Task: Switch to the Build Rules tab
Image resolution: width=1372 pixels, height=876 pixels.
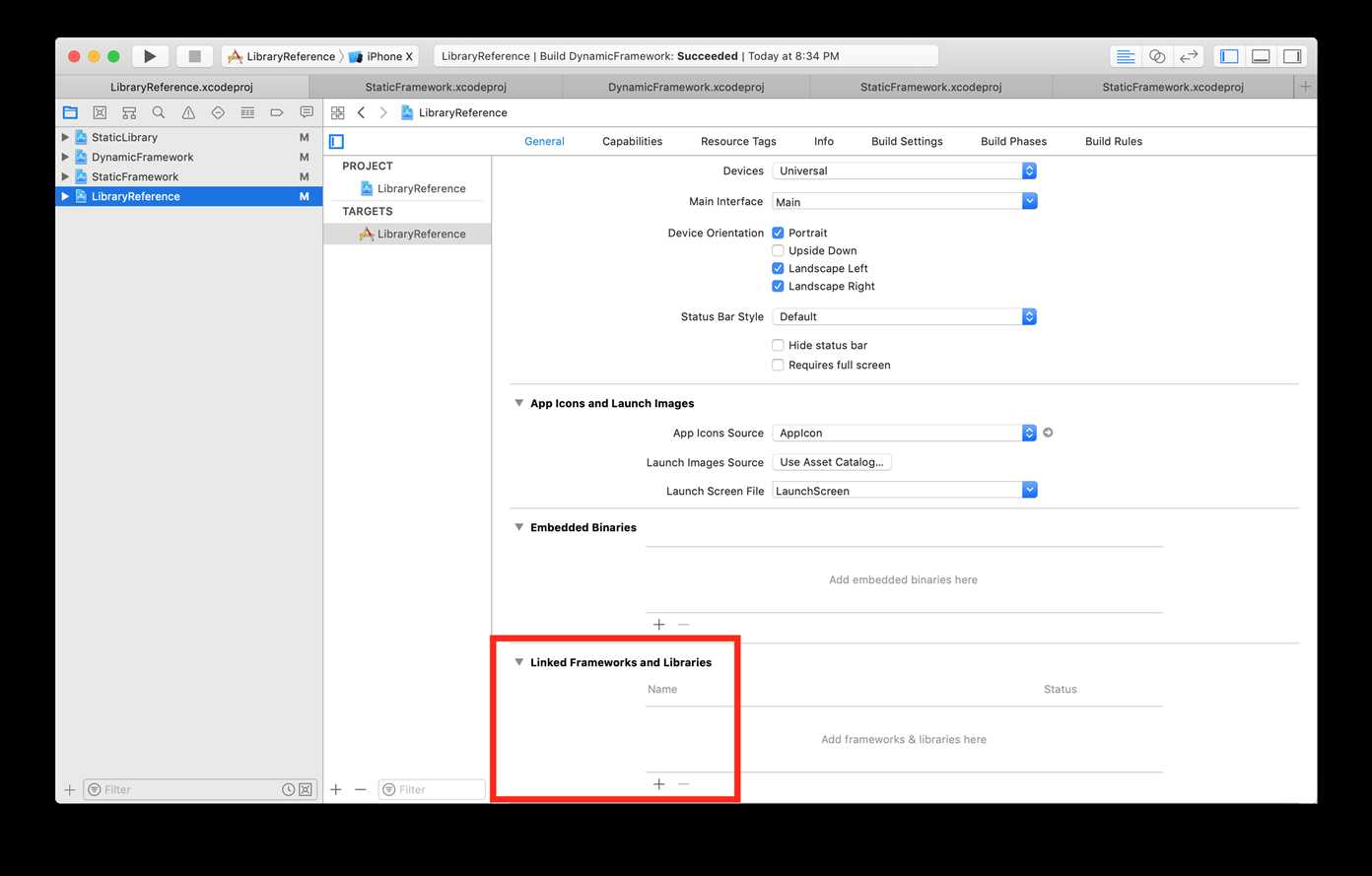Action: coord(1114,141)
